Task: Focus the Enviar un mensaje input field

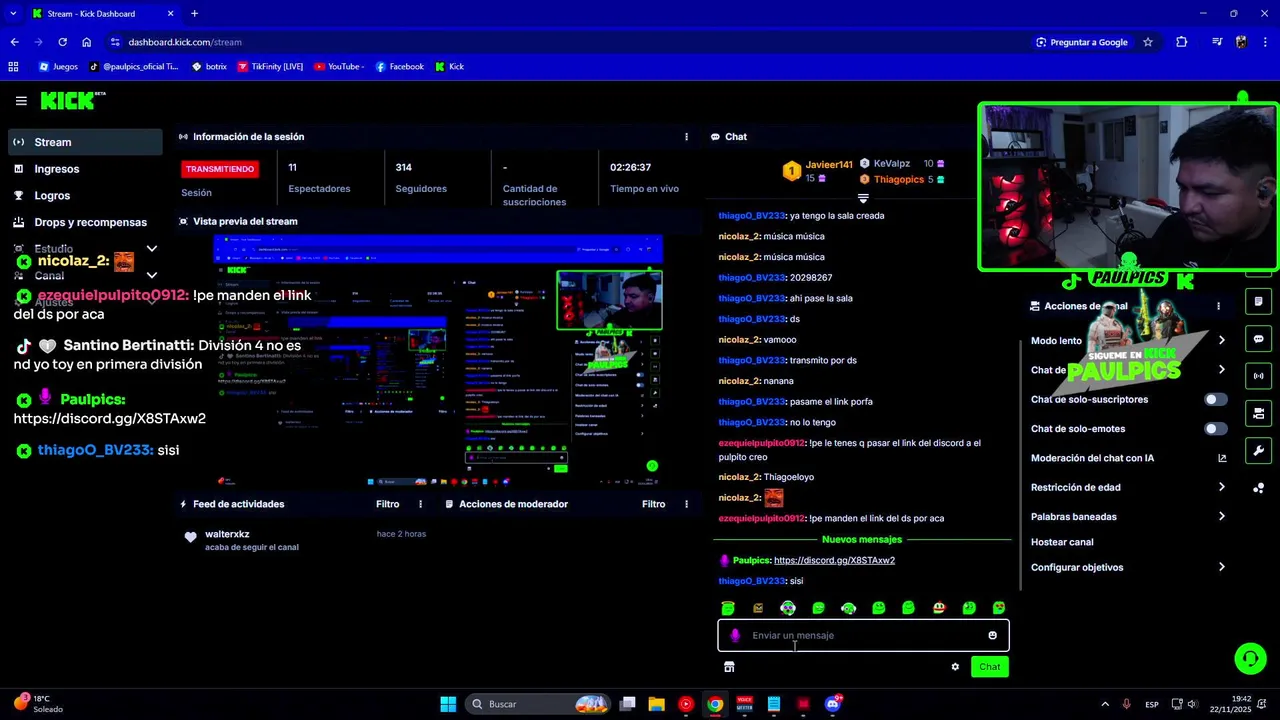Action: pyautogui.click(x=863, y=635)
